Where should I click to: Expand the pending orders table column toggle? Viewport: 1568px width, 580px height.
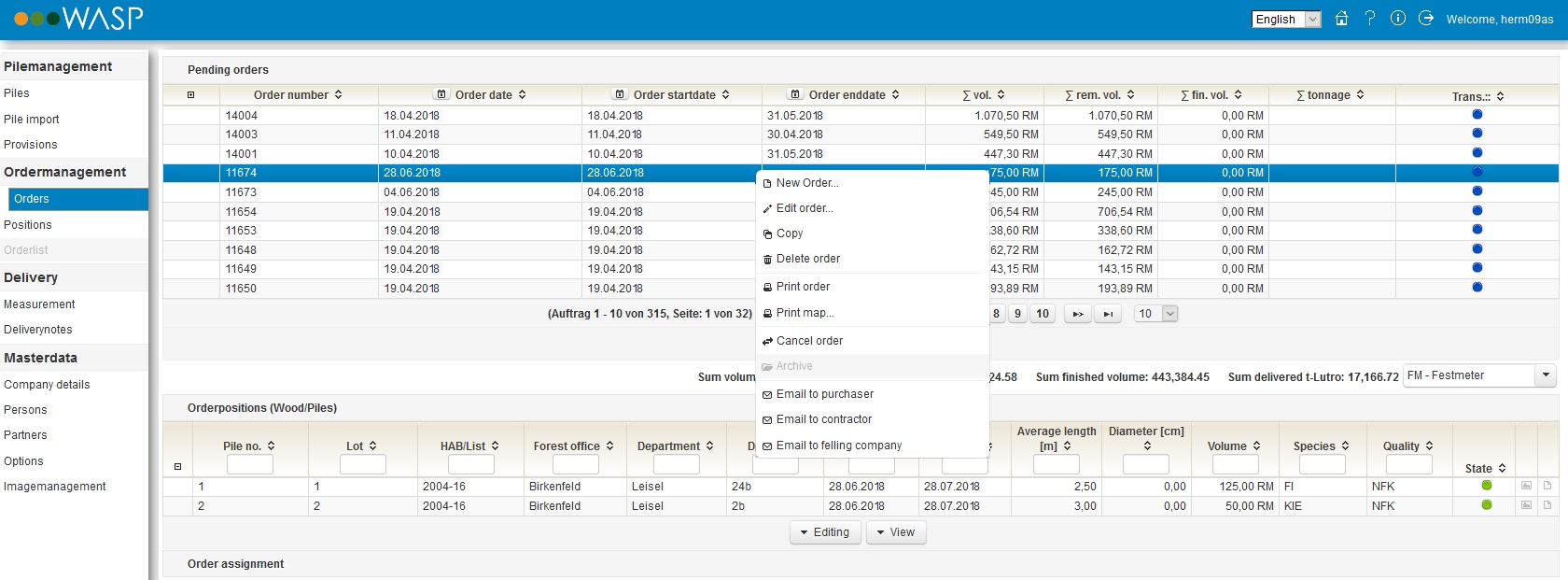click(191, 94)
